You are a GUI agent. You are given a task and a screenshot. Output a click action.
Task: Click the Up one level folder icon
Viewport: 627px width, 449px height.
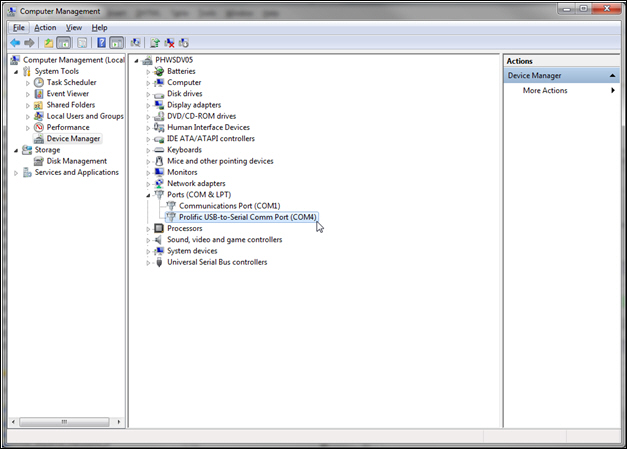click(48, 43)
